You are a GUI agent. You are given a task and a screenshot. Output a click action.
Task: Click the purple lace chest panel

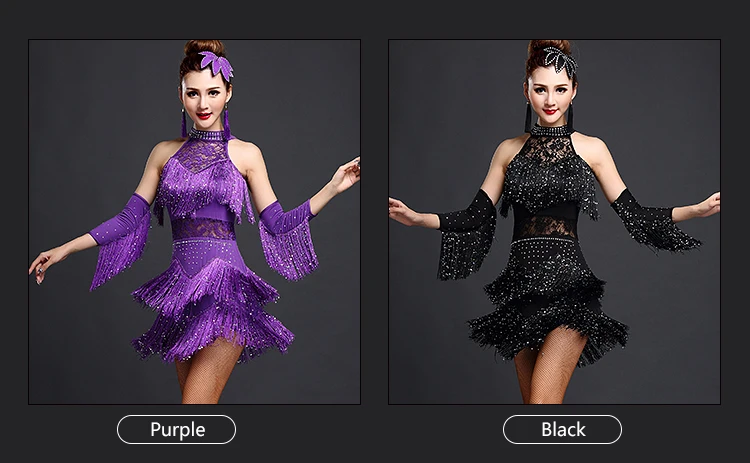tap(208, 155)
